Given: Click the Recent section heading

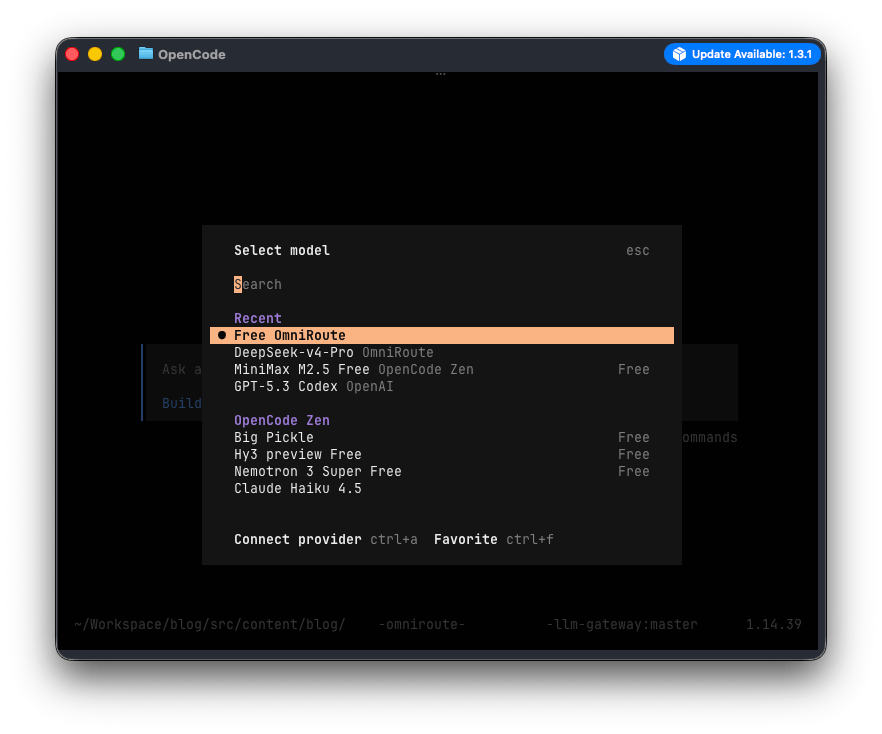Looking at the screenshot, I should (x=258, y=318).
